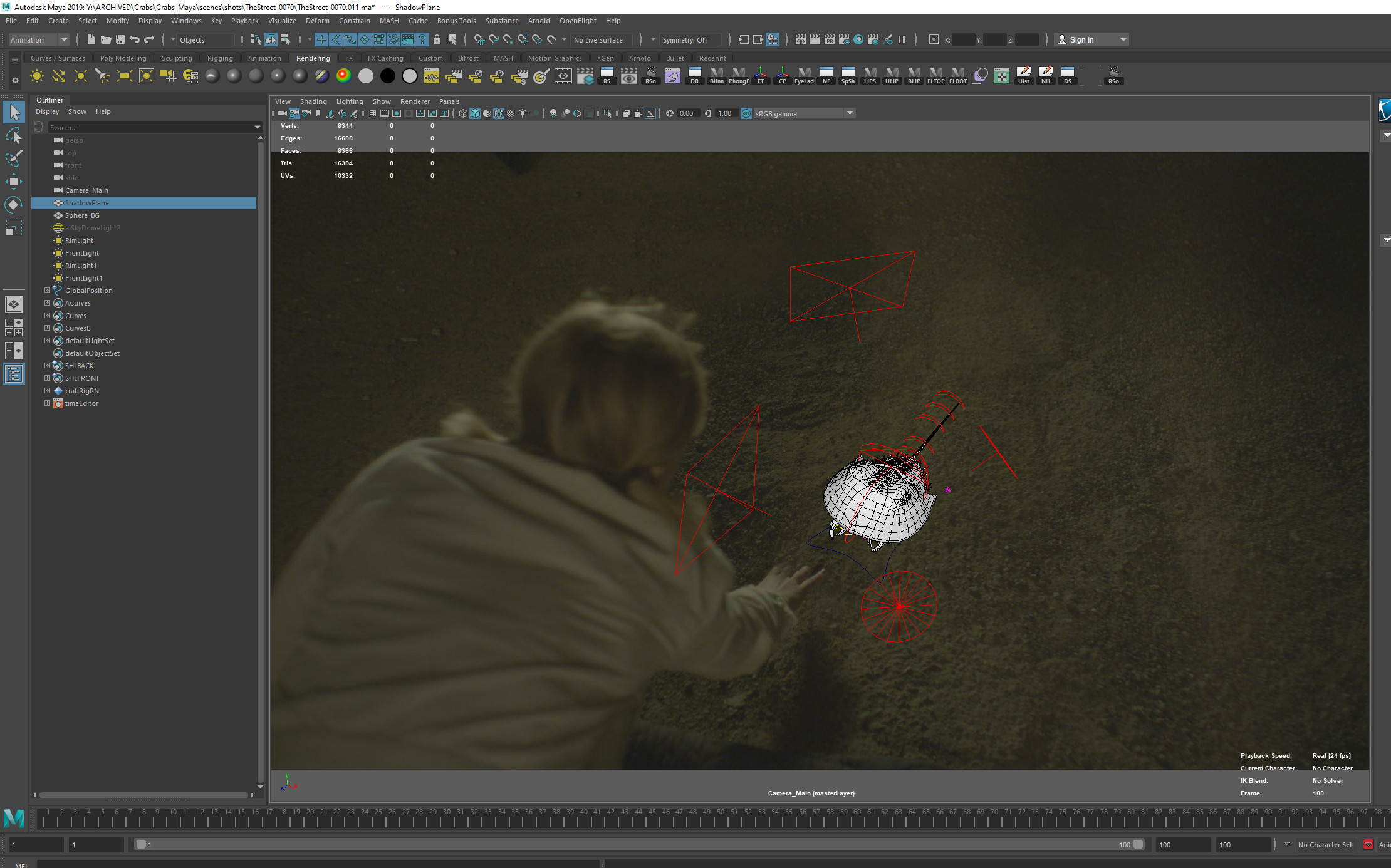The image size is (1391, 868).
Task: Click frame 50 on time slider
Action: [x=720, y=817]
